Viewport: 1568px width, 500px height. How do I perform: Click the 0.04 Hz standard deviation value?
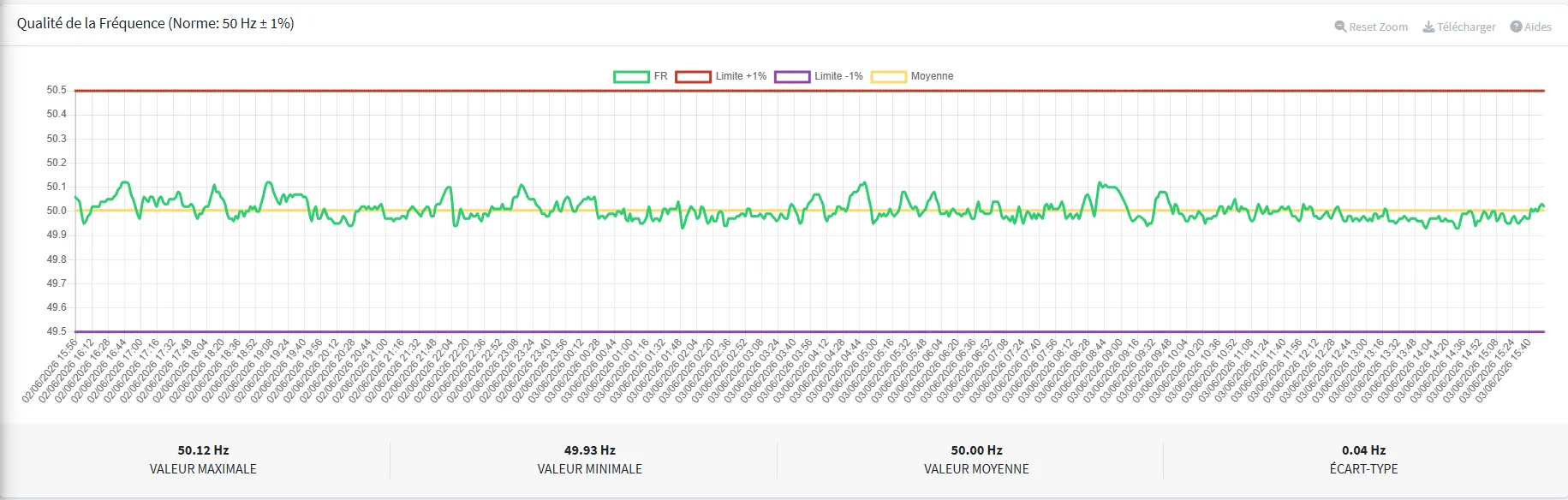coord(1363,450)
